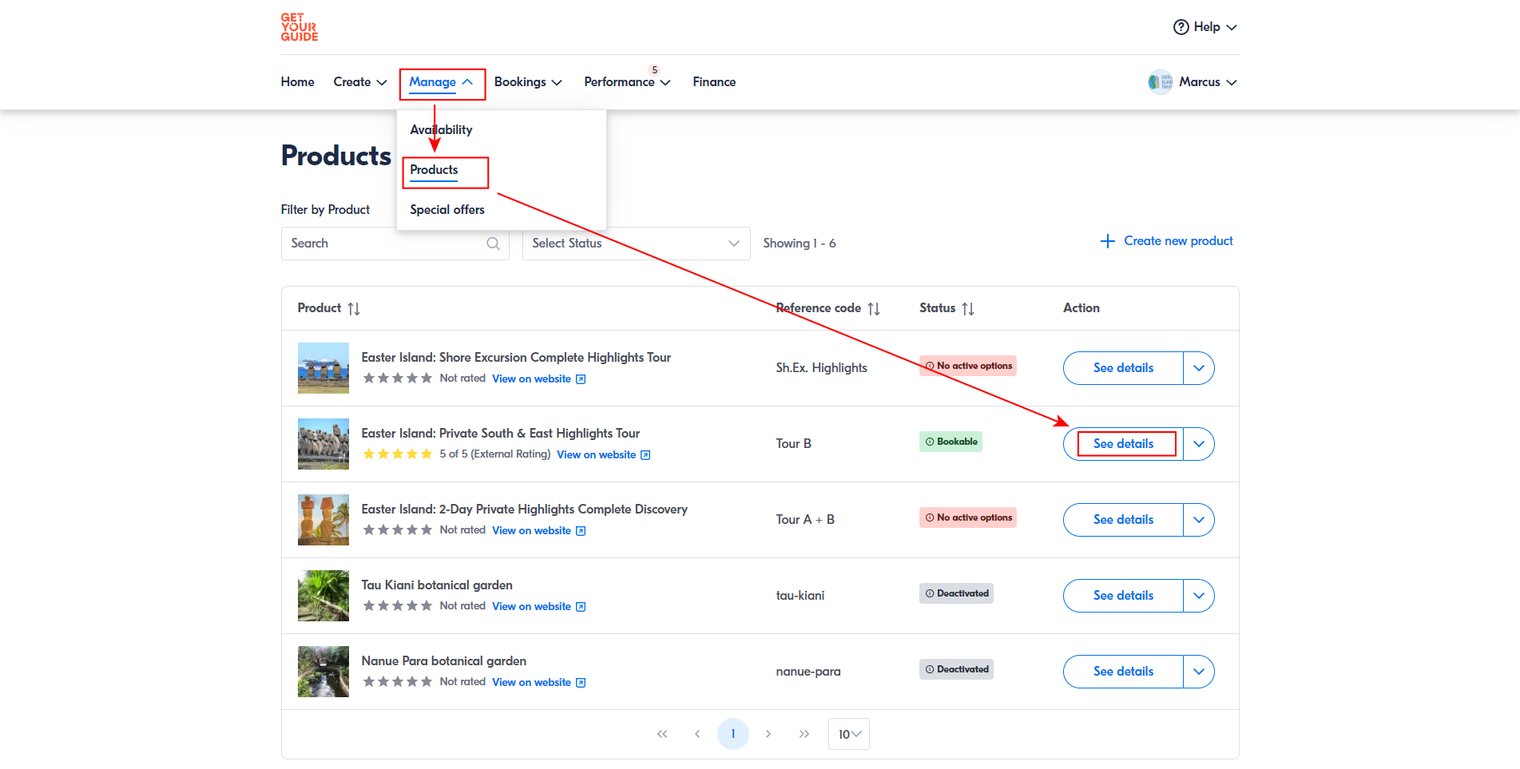
Task: Open the Create menu
Action: pyautogui.click(x=360, y=82)
